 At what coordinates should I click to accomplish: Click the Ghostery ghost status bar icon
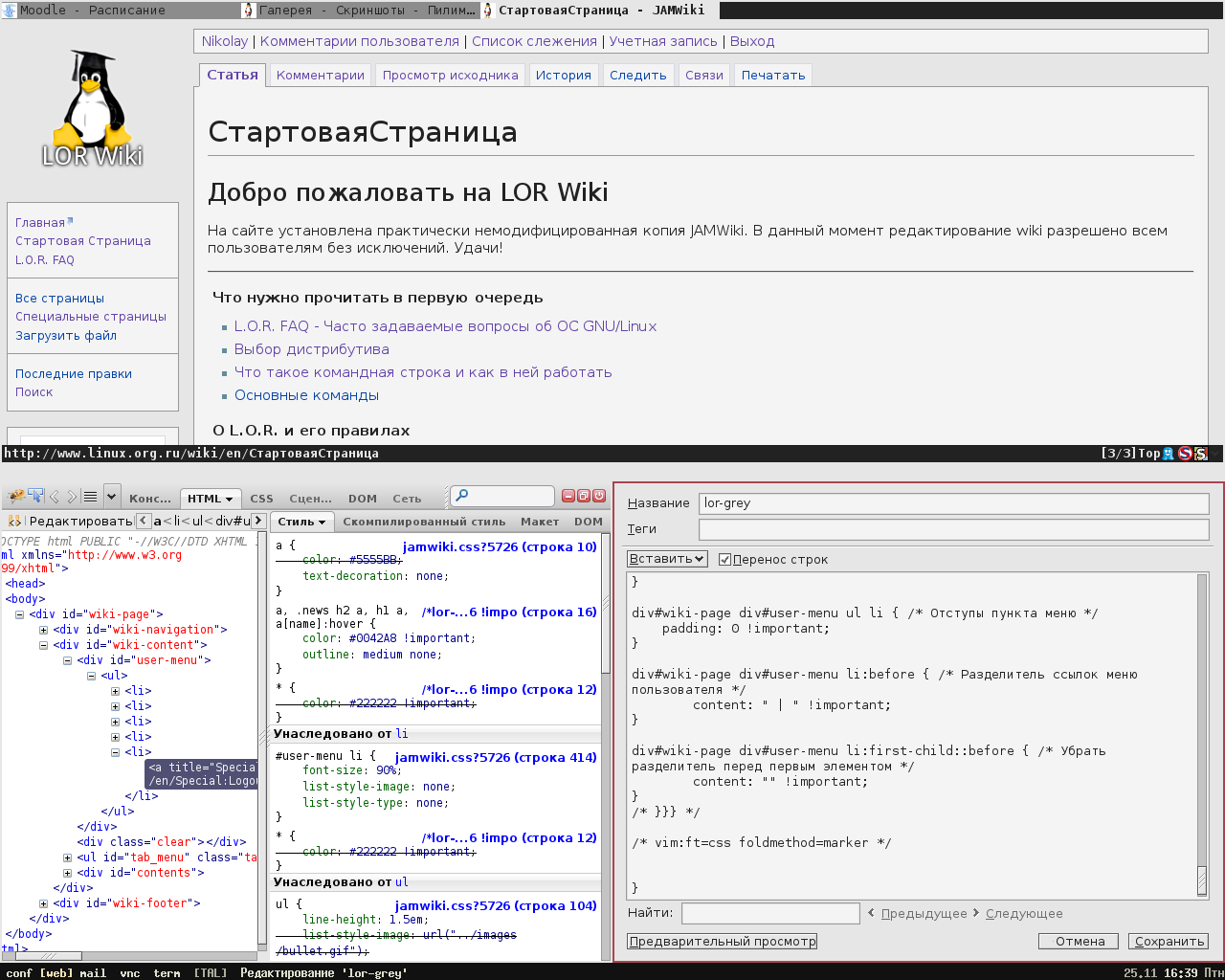coord(1169,454)
